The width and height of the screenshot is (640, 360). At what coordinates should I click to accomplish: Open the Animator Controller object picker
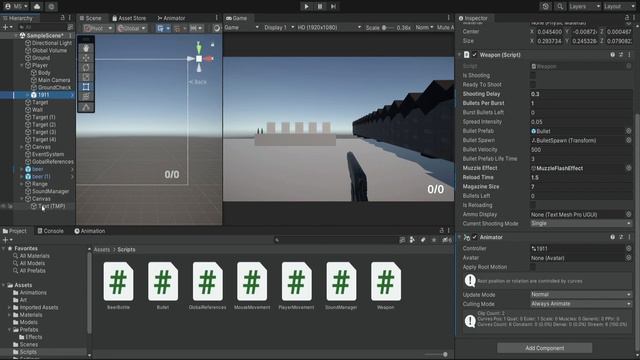pos(629,248)
